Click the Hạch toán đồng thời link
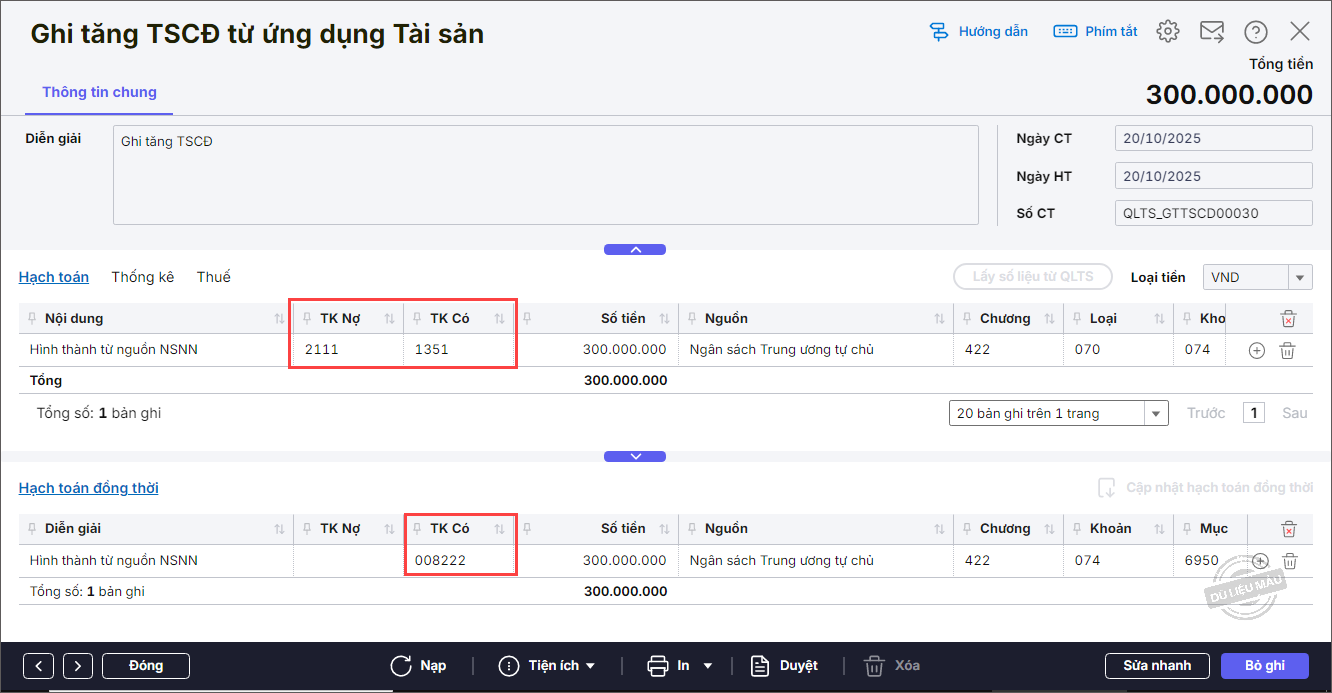The width and height of the screenshot is (1332, 693). click(89, 488)
